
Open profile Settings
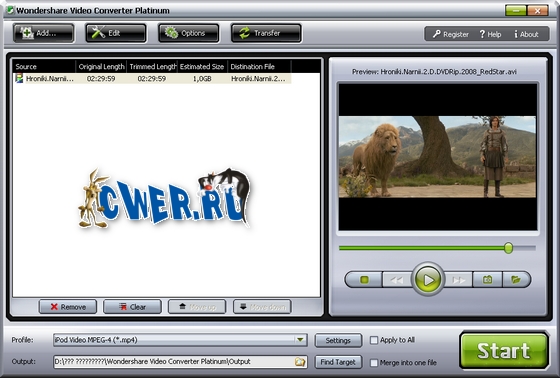point(338,340)
